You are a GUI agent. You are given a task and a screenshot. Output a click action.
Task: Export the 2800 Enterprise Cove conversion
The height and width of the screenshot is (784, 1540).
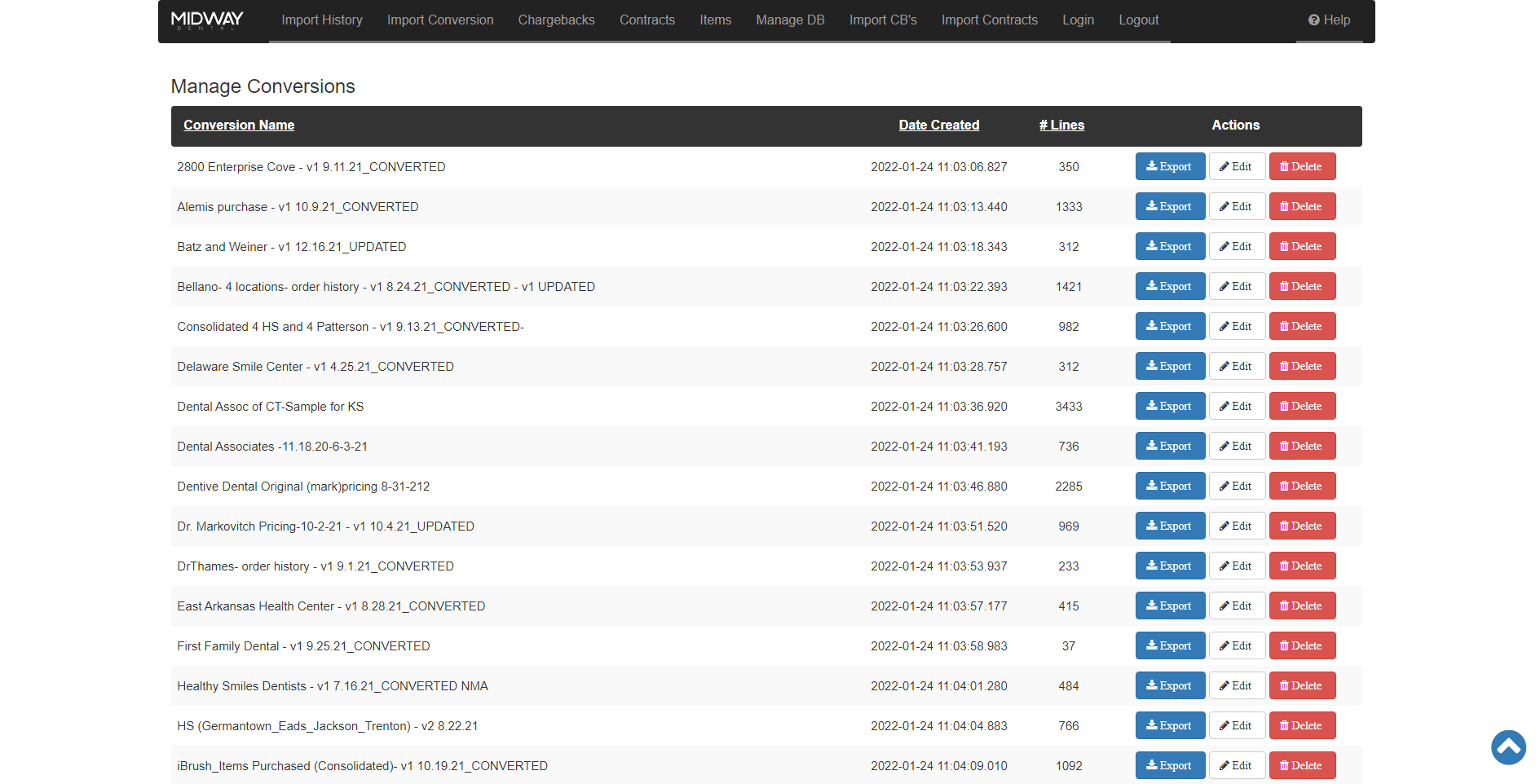coord(1169,166)
